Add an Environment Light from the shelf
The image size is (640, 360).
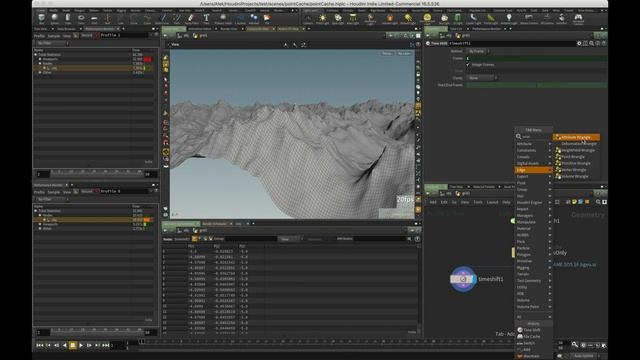(427, 18)
